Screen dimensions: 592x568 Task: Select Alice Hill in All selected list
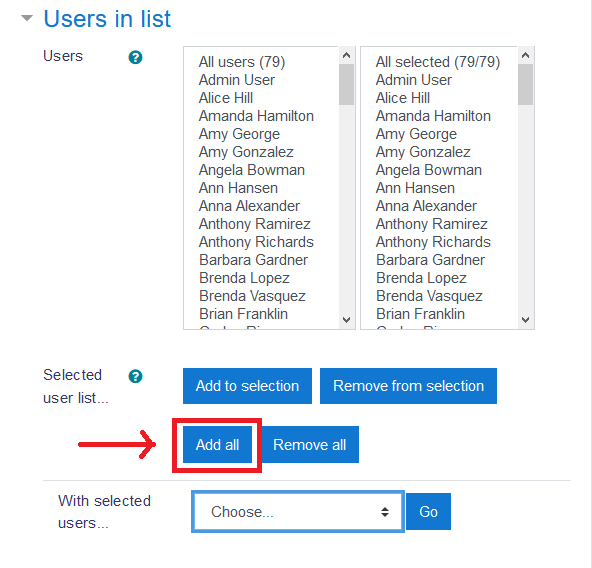coord(403,98)
